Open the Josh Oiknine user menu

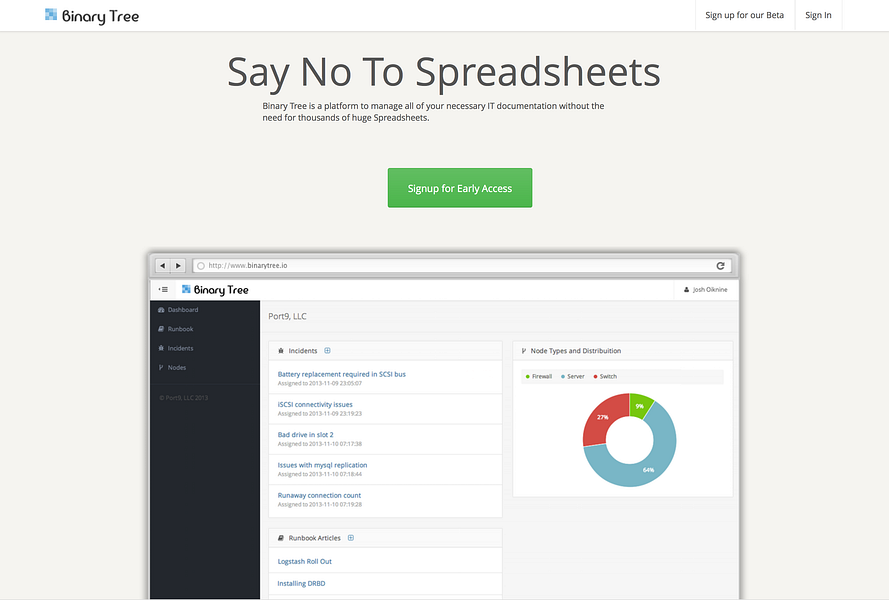coord(706,290)
